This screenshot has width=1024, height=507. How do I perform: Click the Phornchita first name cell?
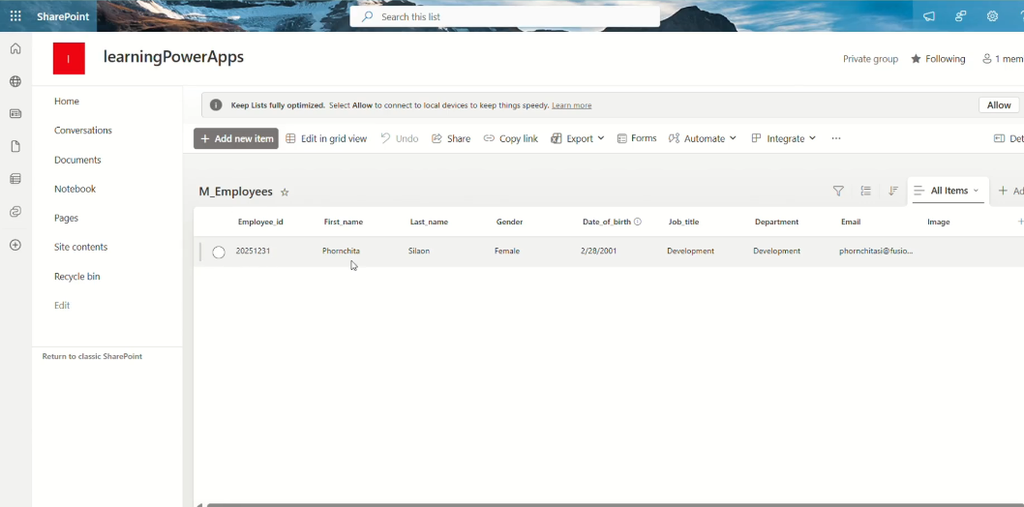(x=341, y=251)
